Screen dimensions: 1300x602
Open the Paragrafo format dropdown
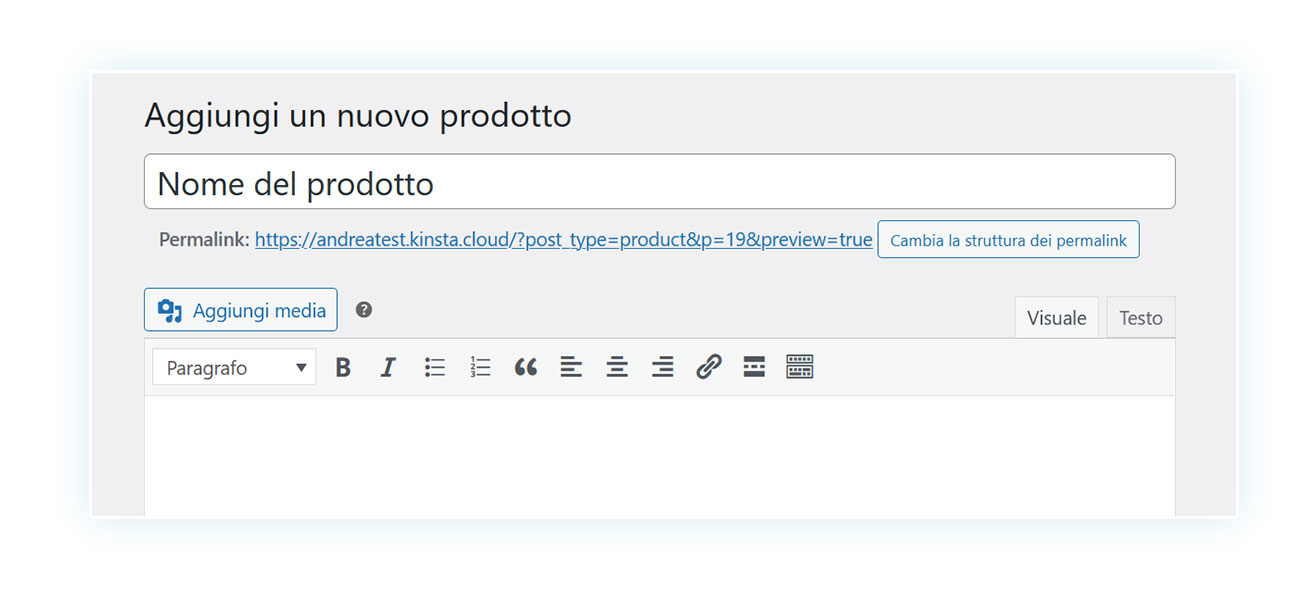click(x=234, y=367)
